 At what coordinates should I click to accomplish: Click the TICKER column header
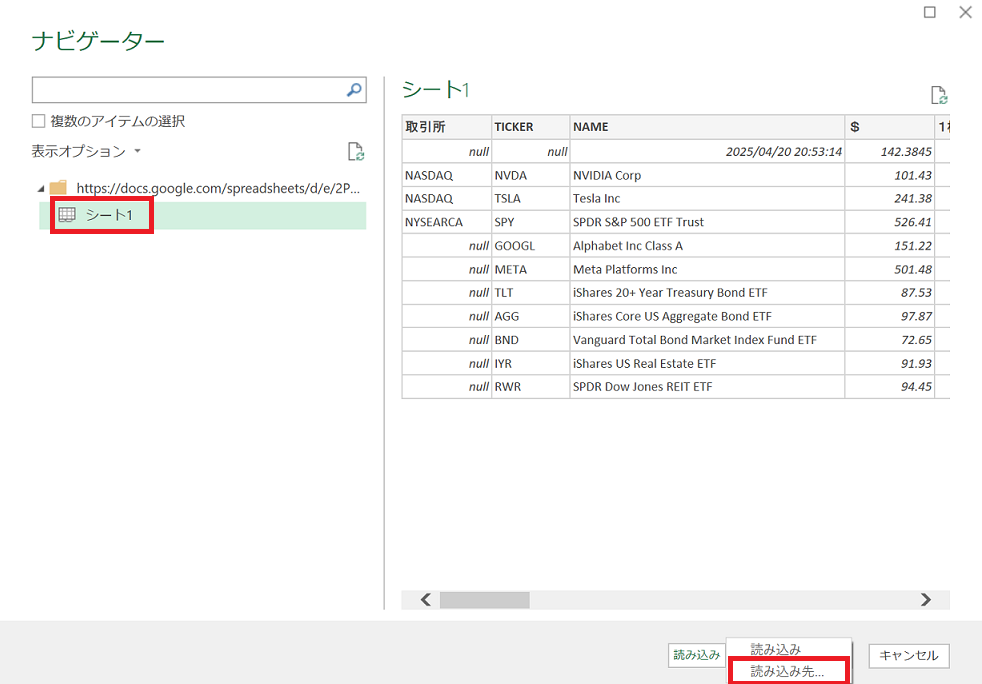[x=530, y=127]
